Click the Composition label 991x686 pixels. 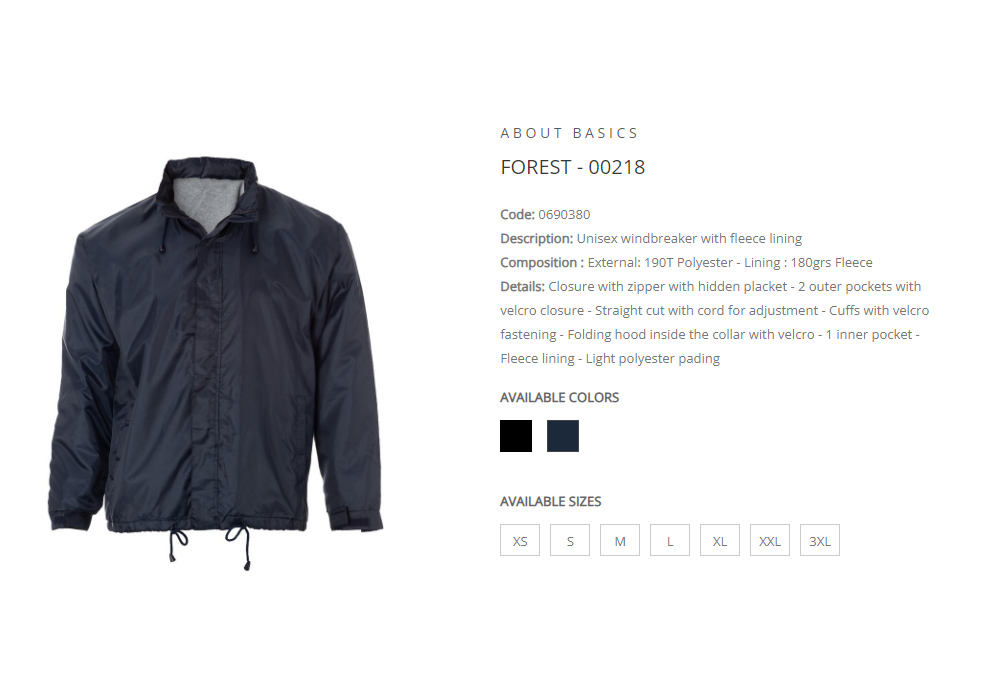tap(542, 262)
